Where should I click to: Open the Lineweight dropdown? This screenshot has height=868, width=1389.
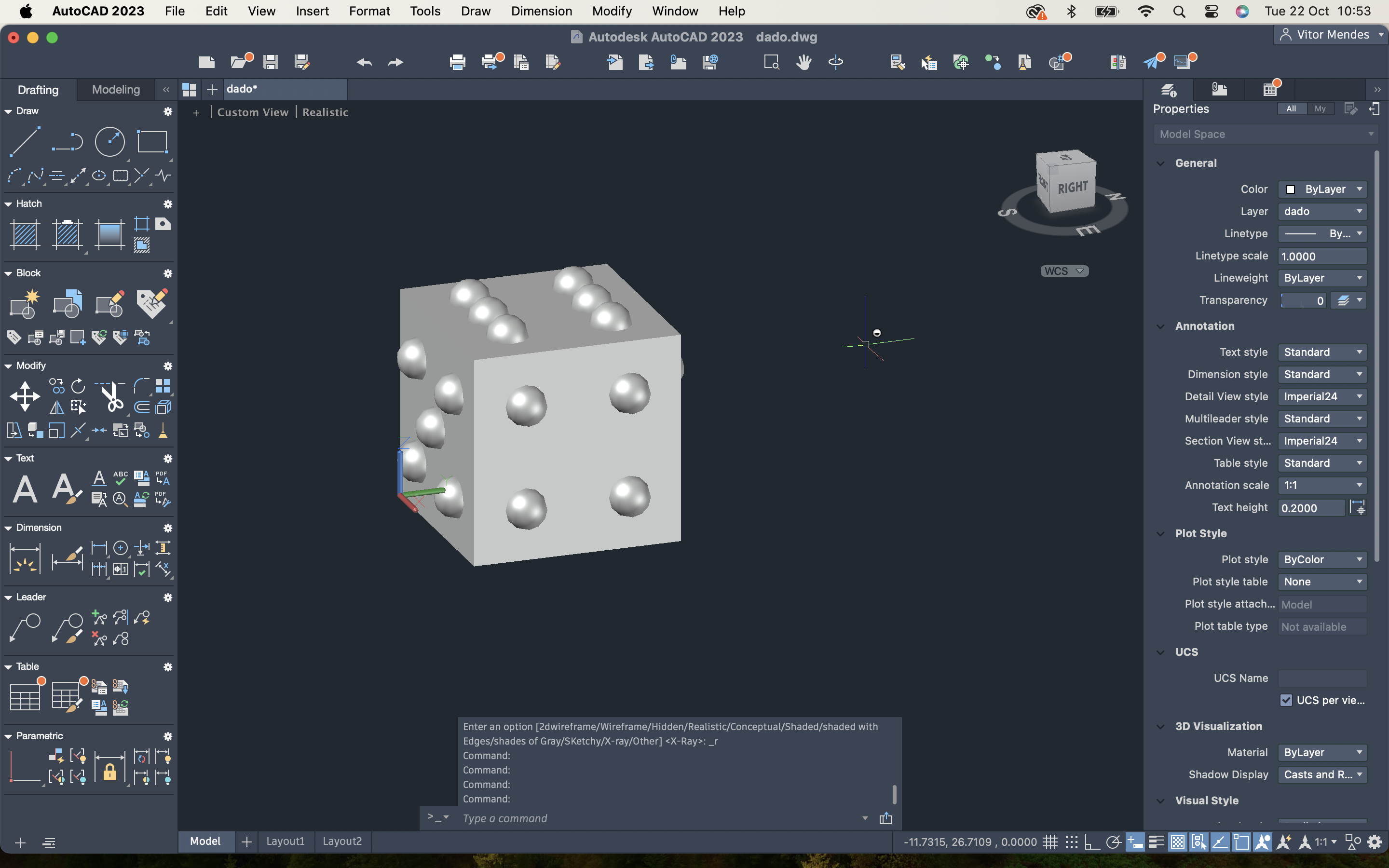pyautogui.click(x=1322, y=278)
